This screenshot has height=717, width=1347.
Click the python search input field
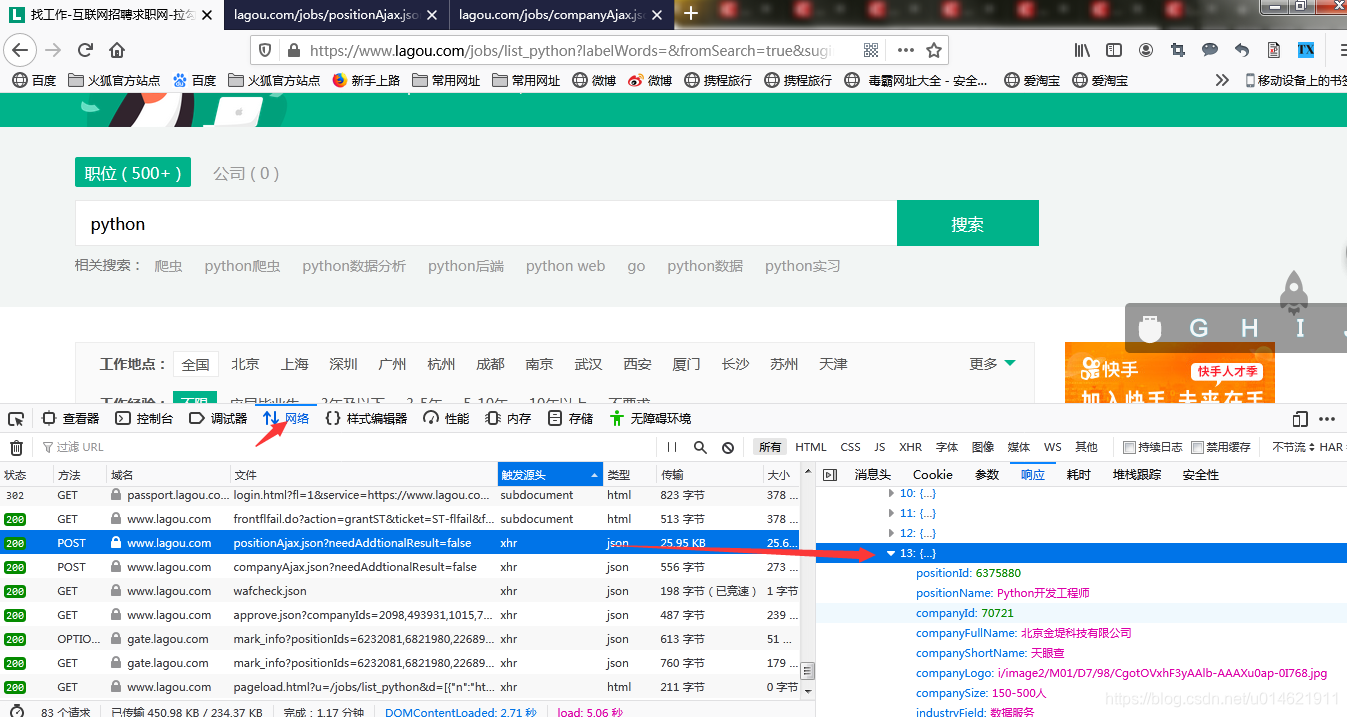pos(486,223)
